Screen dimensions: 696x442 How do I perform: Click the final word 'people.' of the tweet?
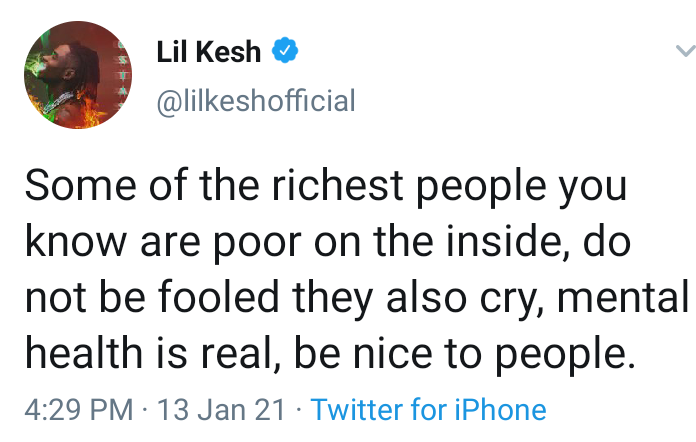point(565,355)
